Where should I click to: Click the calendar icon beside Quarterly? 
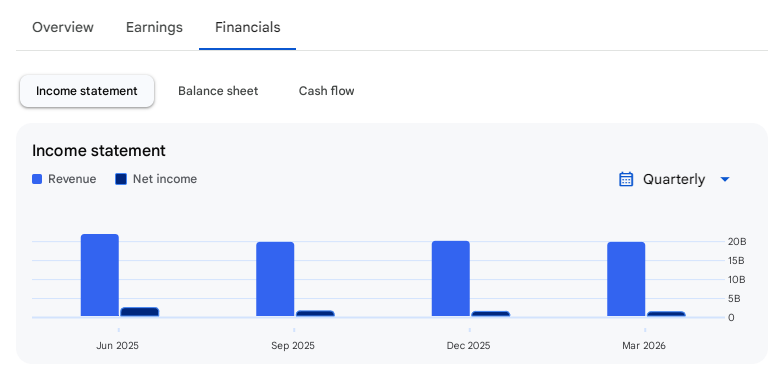tap(626, 179)
